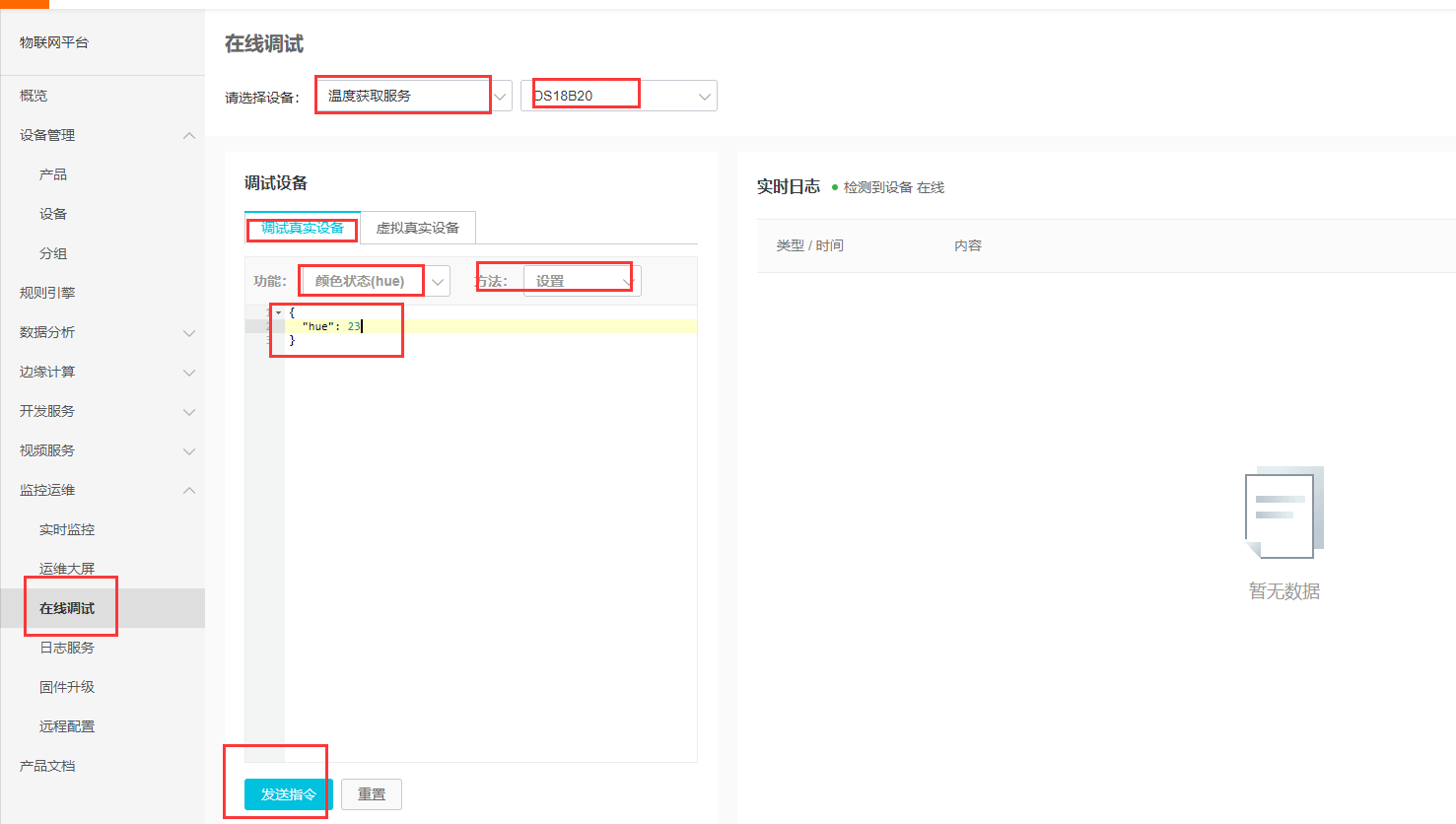Open the 方法 设置 dropdown
Image resolution: width=1456 pixels, height=824 pixels.
583,281
